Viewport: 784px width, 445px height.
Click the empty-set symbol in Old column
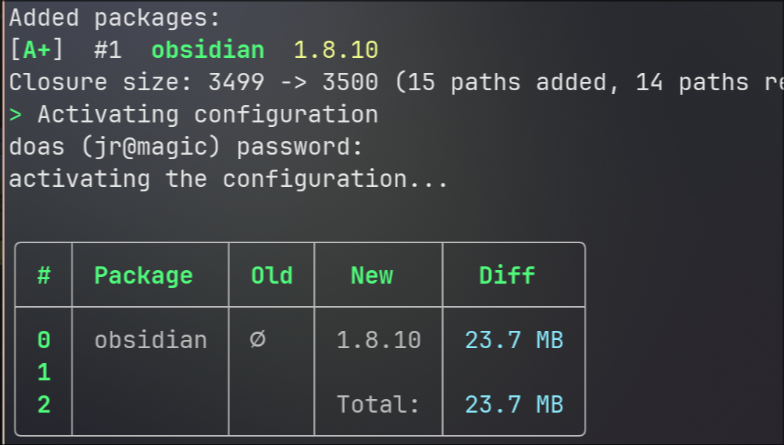click(258, 340)
